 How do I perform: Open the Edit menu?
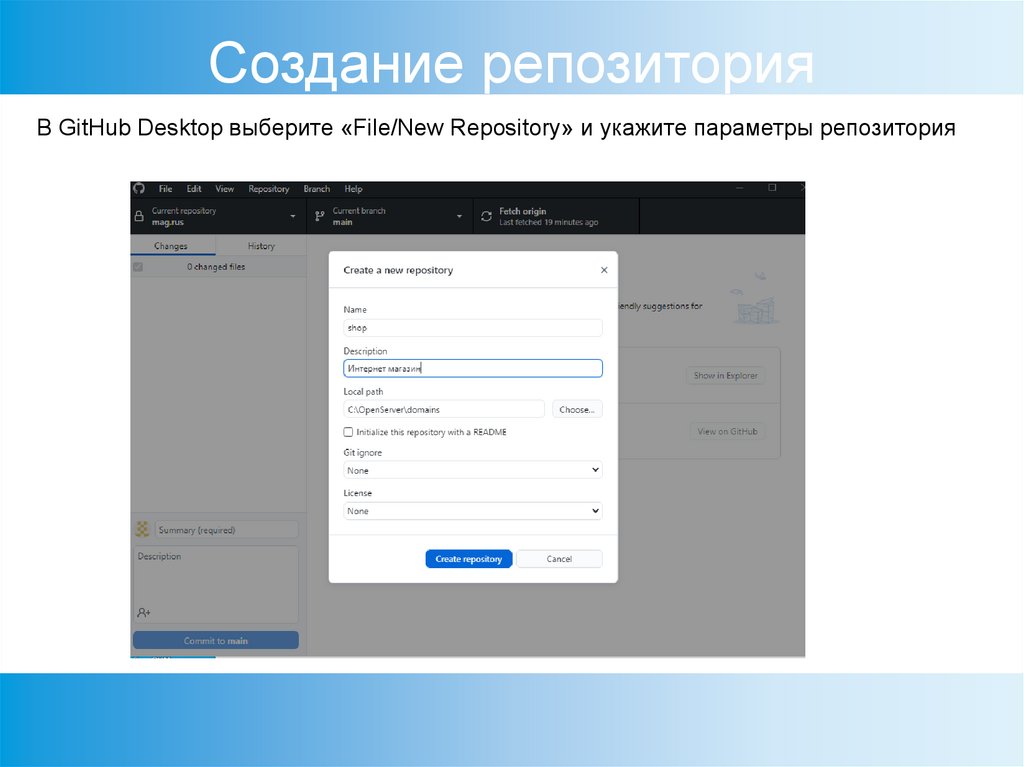click(x=194, y=189)
